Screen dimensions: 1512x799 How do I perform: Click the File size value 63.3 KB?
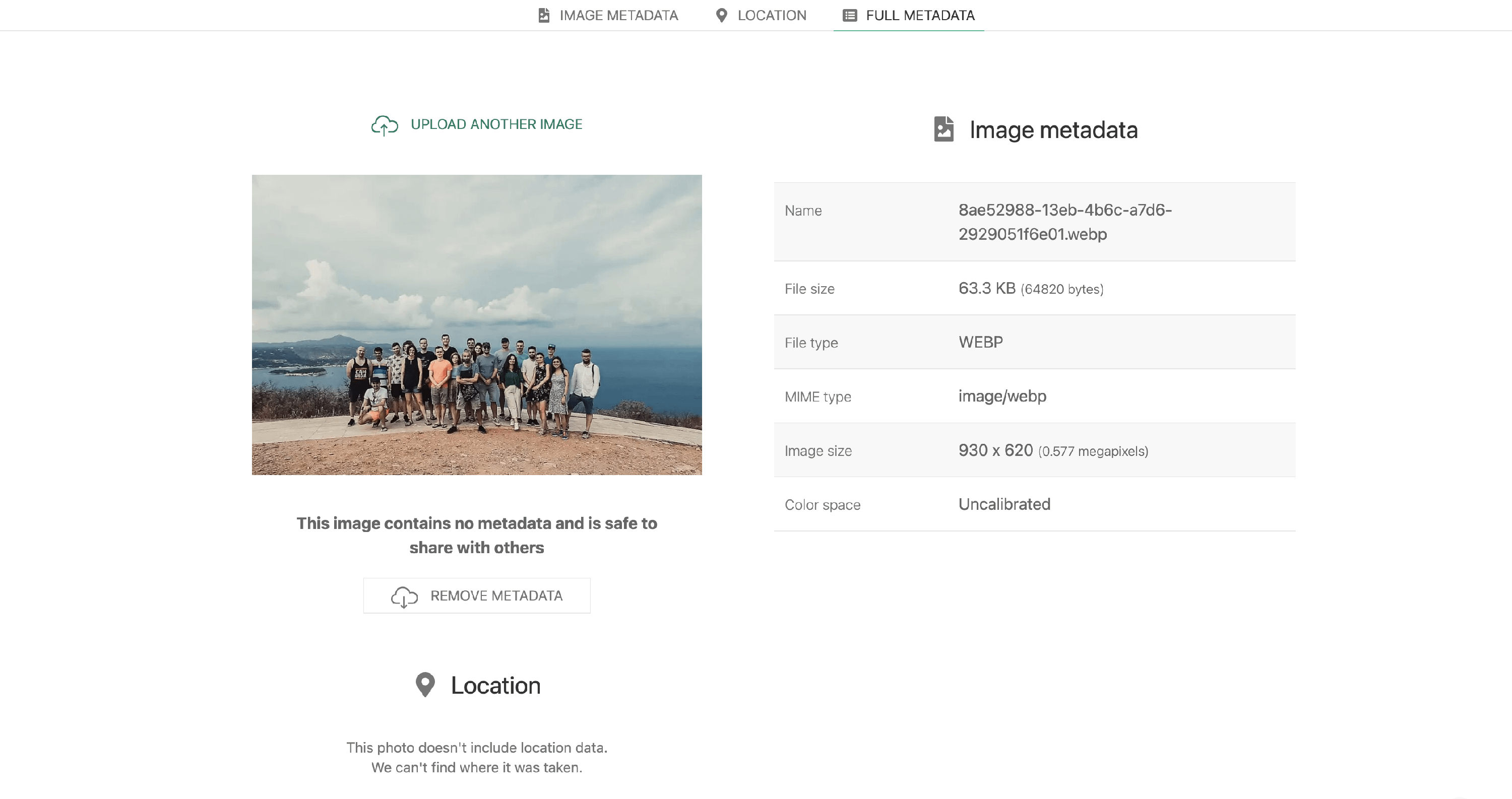tap(987, 288)
